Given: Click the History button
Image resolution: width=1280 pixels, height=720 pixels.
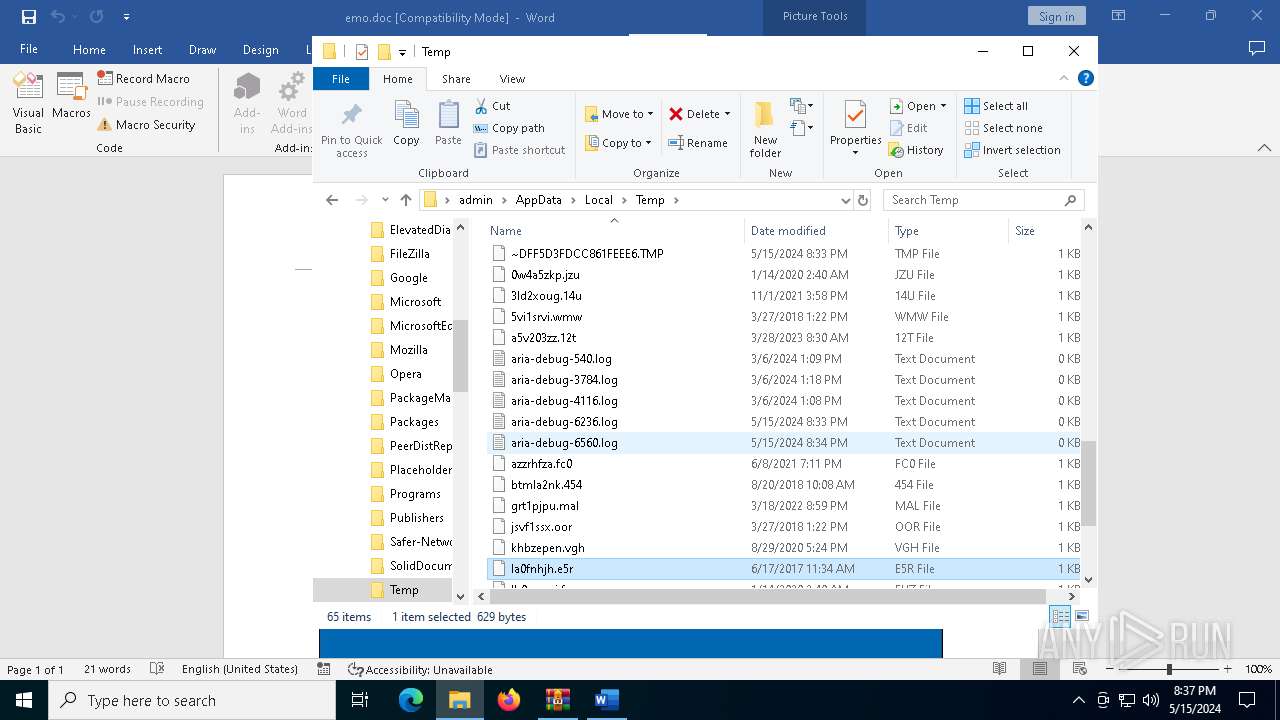Looking at the screenshot, I should tap(916, 150).
